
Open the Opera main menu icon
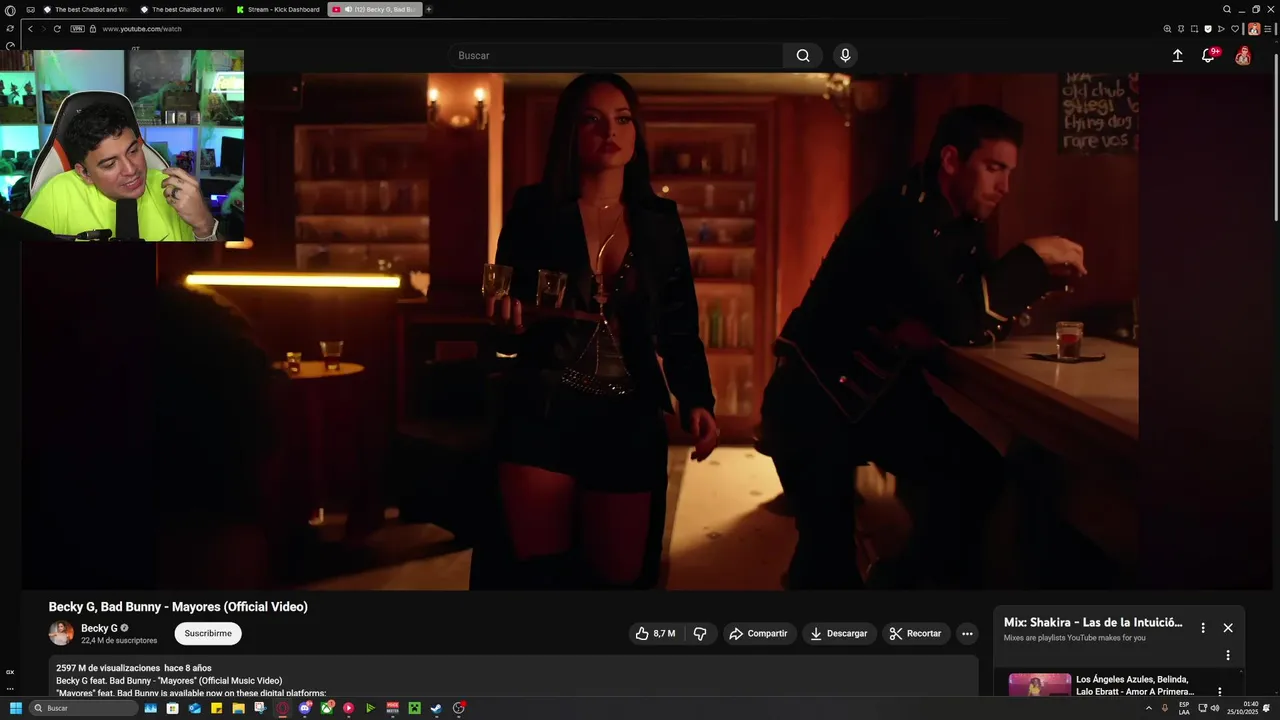pyautogui.click(x=10, y=10)
